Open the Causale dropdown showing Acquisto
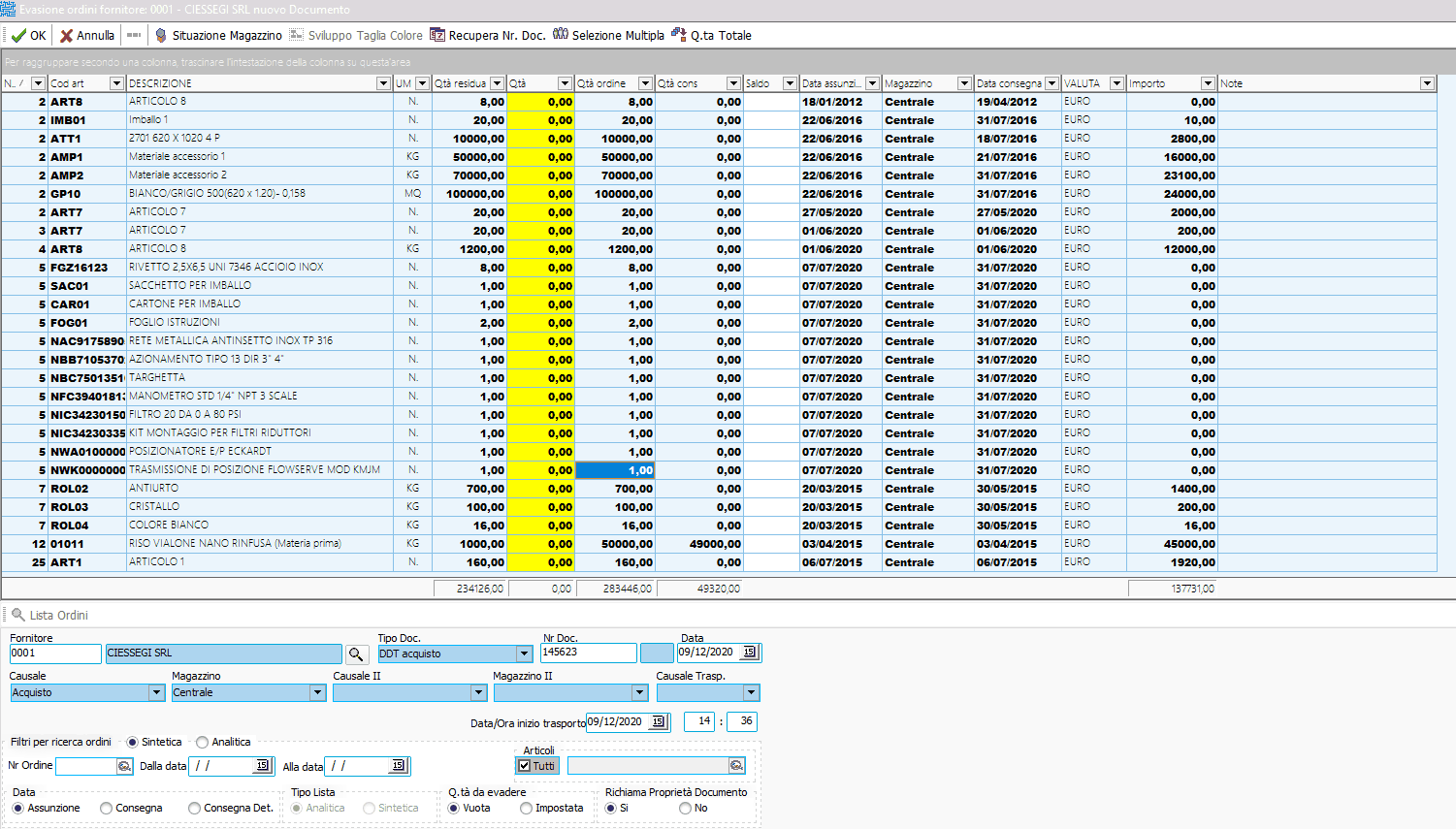The image size is (1456, 829). click(156, 692)
